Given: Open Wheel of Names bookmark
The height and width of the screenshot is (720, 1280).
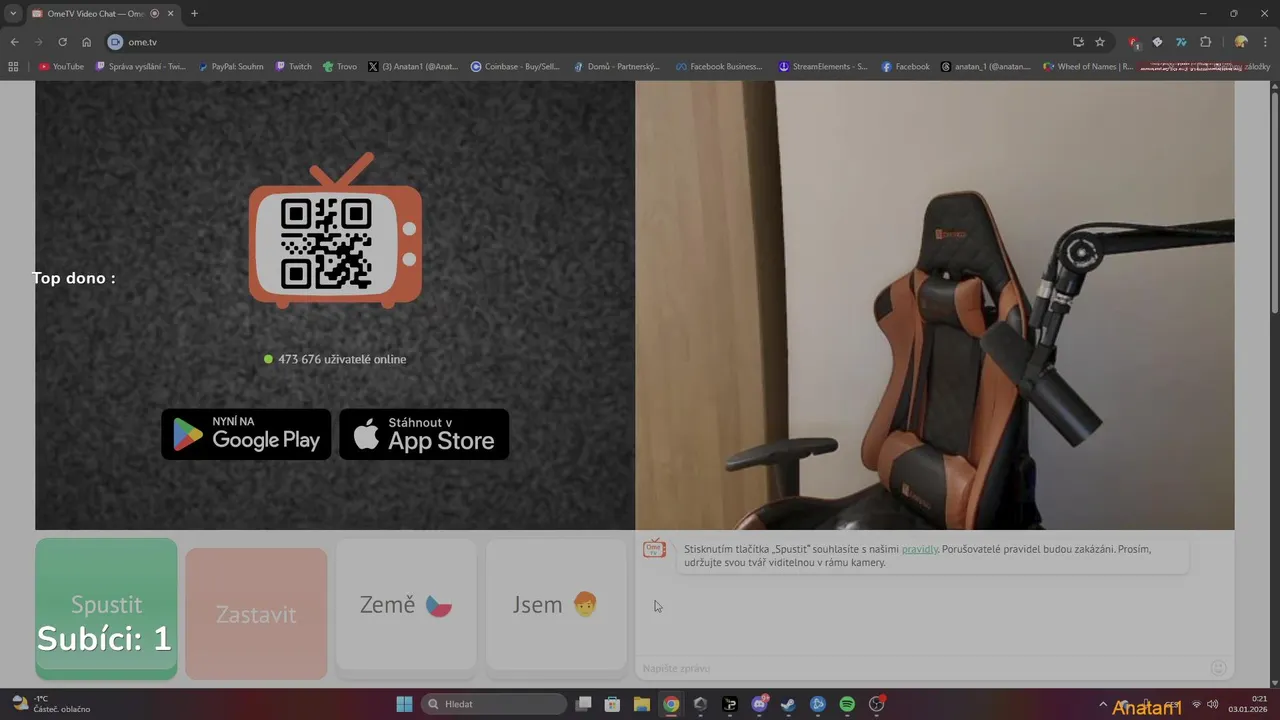Looking at the screenshot, I should (x=1088, y=67).
